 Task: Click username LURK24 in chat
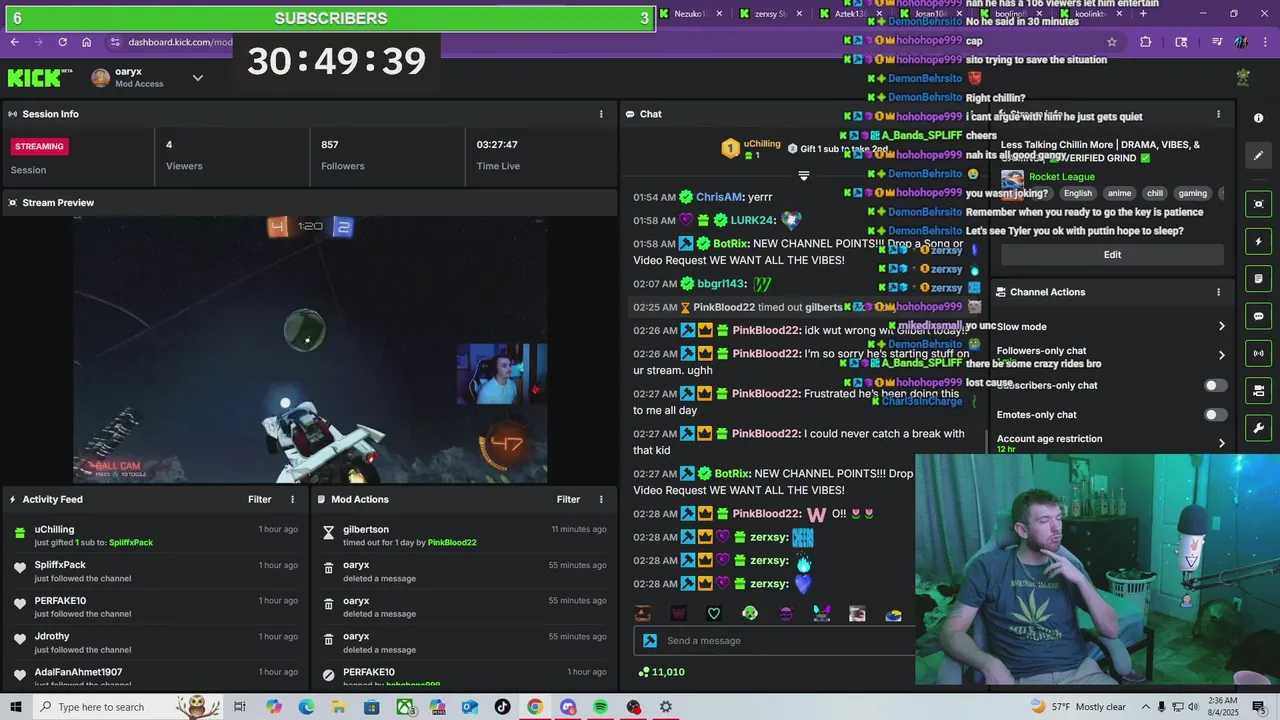[752, 220]
